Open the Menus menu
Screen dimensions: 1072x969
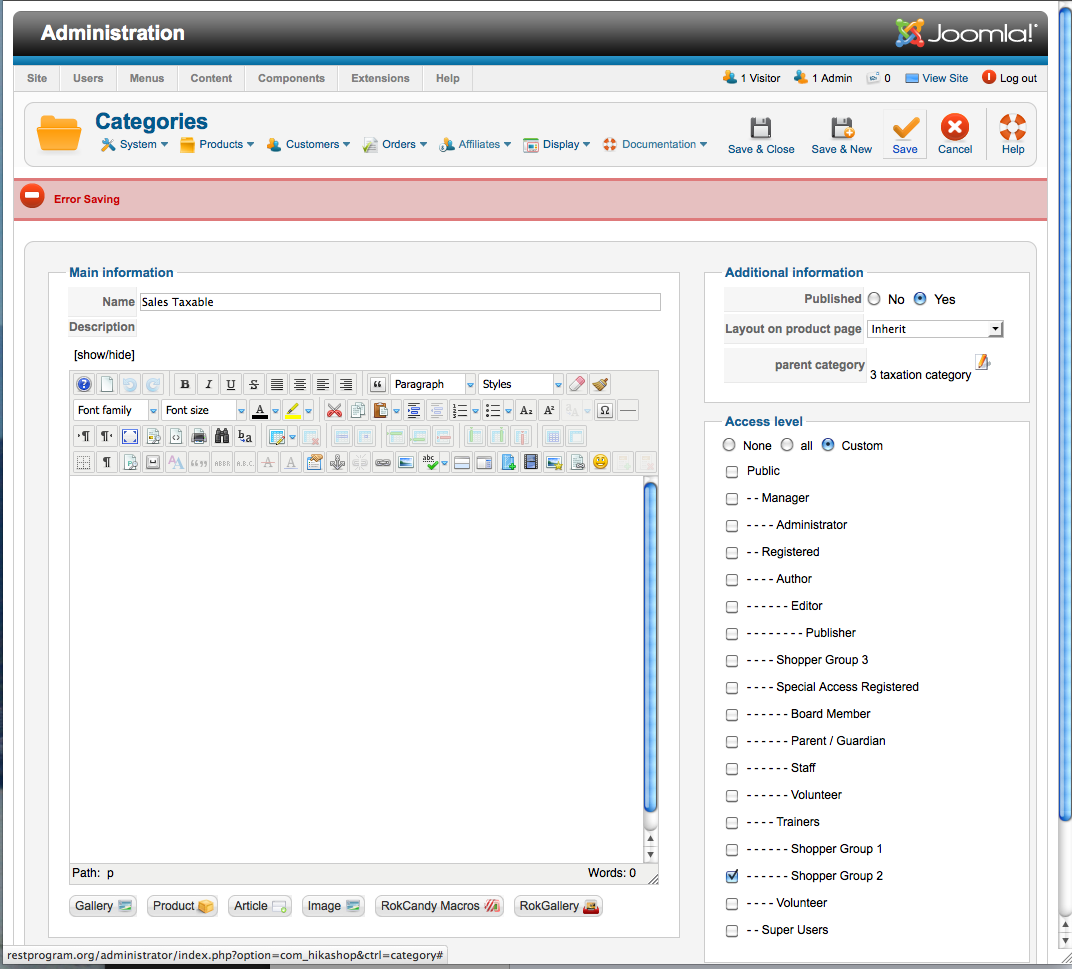147,78
